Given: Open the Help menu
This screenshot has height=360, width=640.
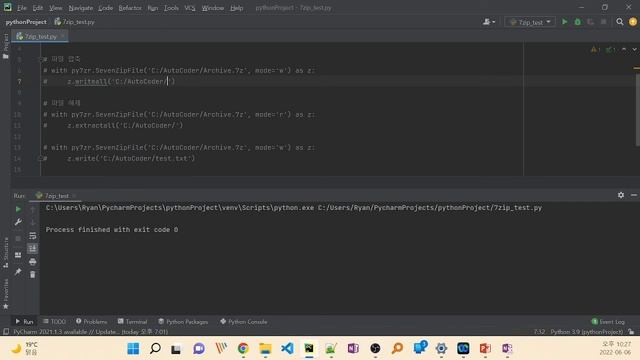Looking at the screenshot, I should [x=236, y=8].
